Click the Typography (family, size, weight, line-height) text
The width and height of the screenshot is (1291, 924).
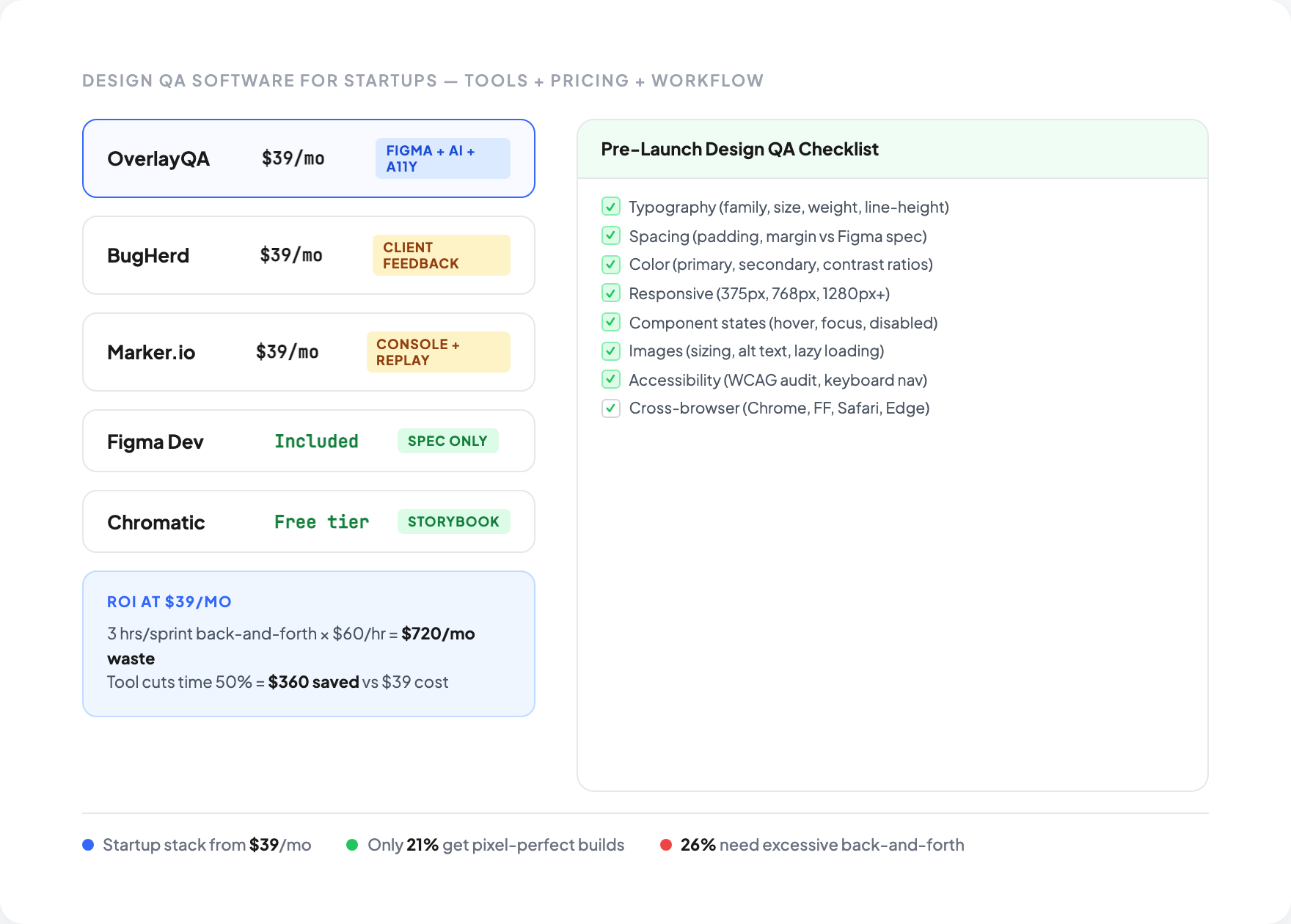(x=789, y=207)
